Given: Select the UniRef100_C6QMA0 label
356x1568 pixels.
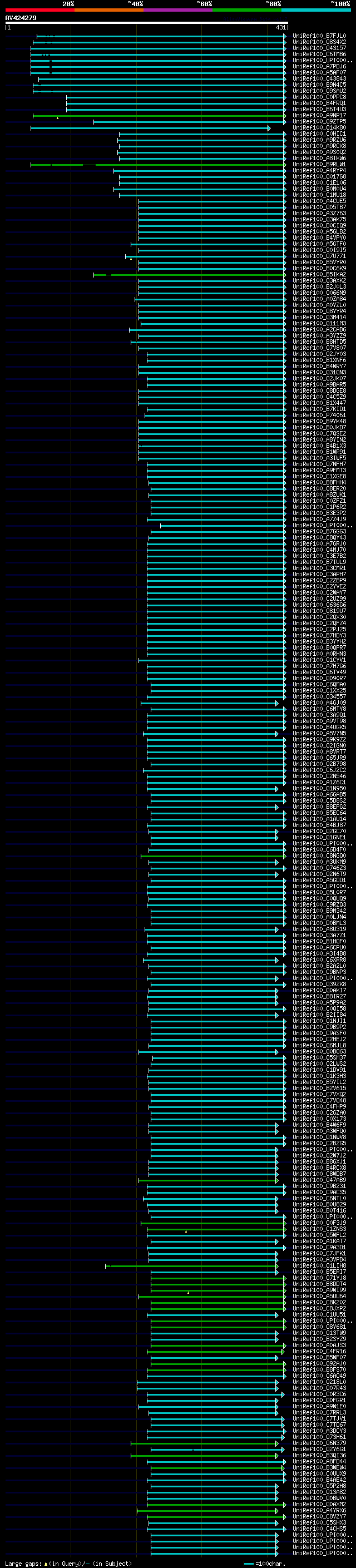Looking at the screenshot, I should tap(319, 684).
